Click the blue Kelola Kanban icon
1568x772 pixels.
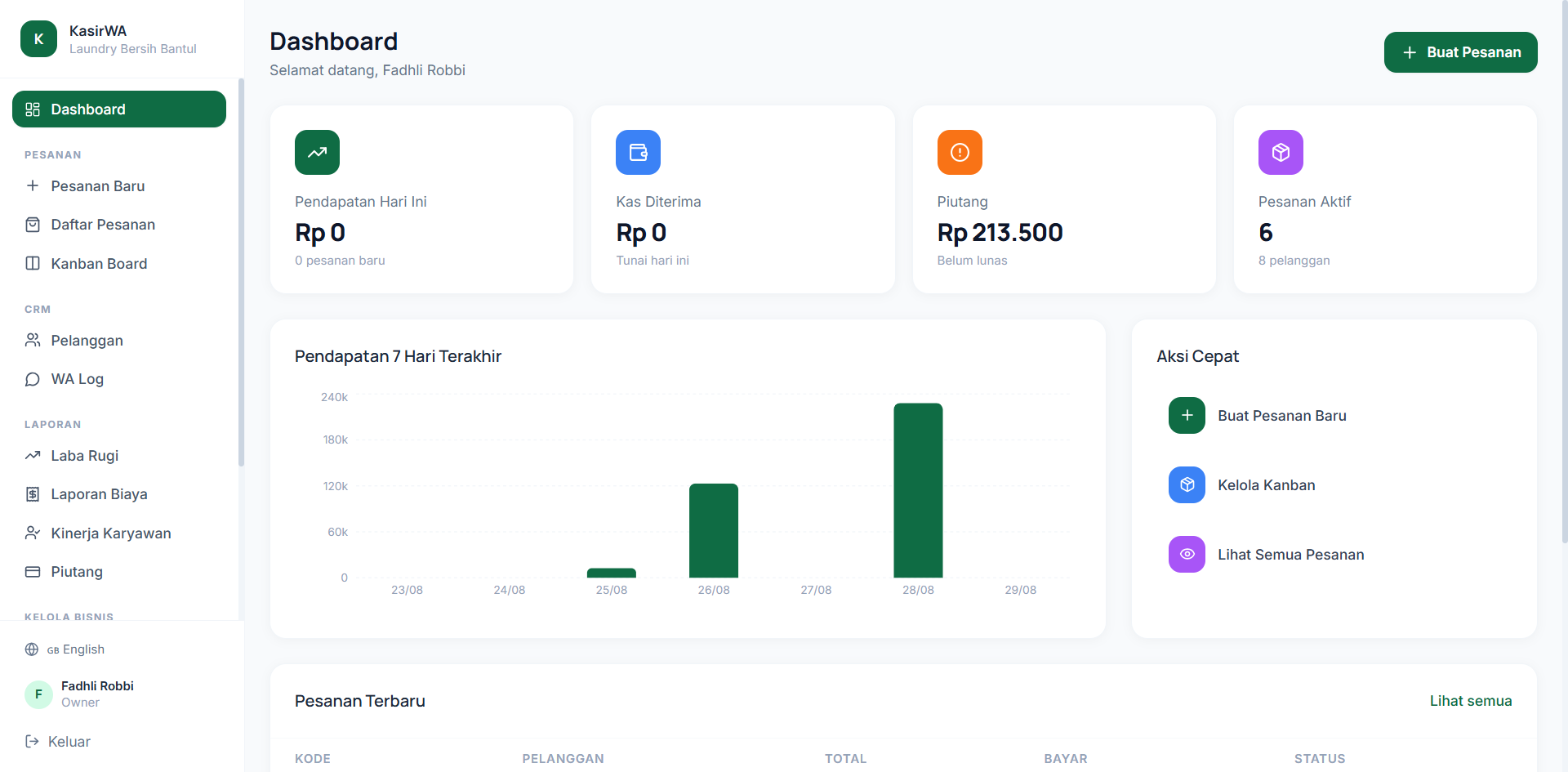(x=1187, y=484)
